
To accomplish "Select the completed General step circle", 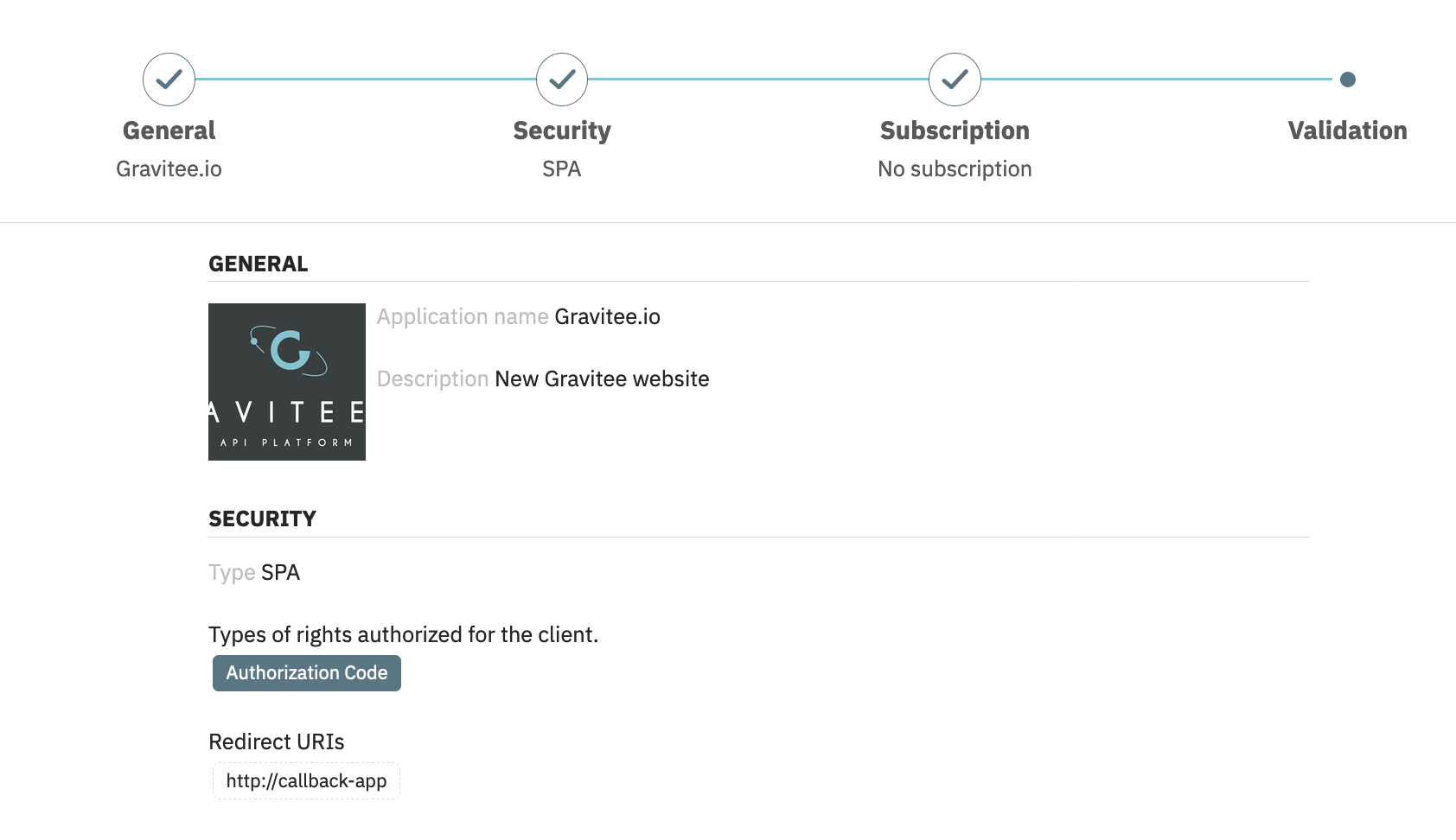I will pyautogui.click(x=169, y=79).
